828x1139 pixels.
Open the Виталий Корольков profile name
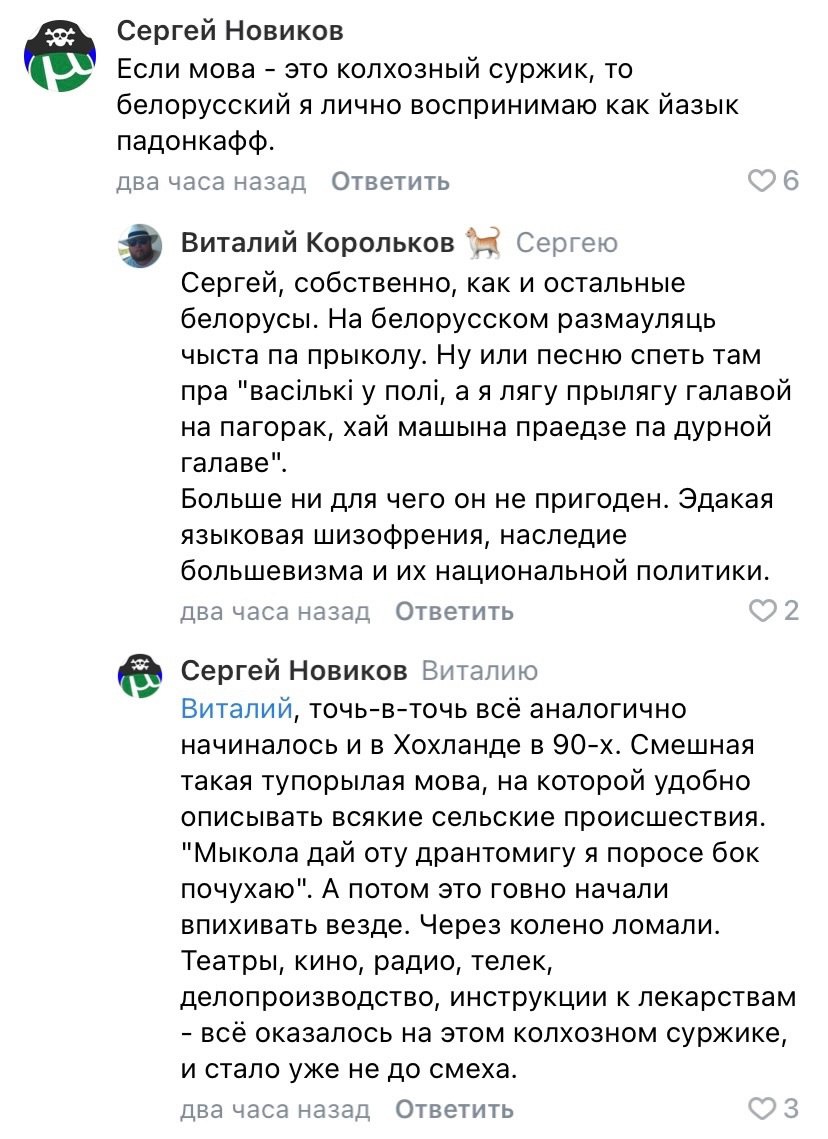pos(318,243)
